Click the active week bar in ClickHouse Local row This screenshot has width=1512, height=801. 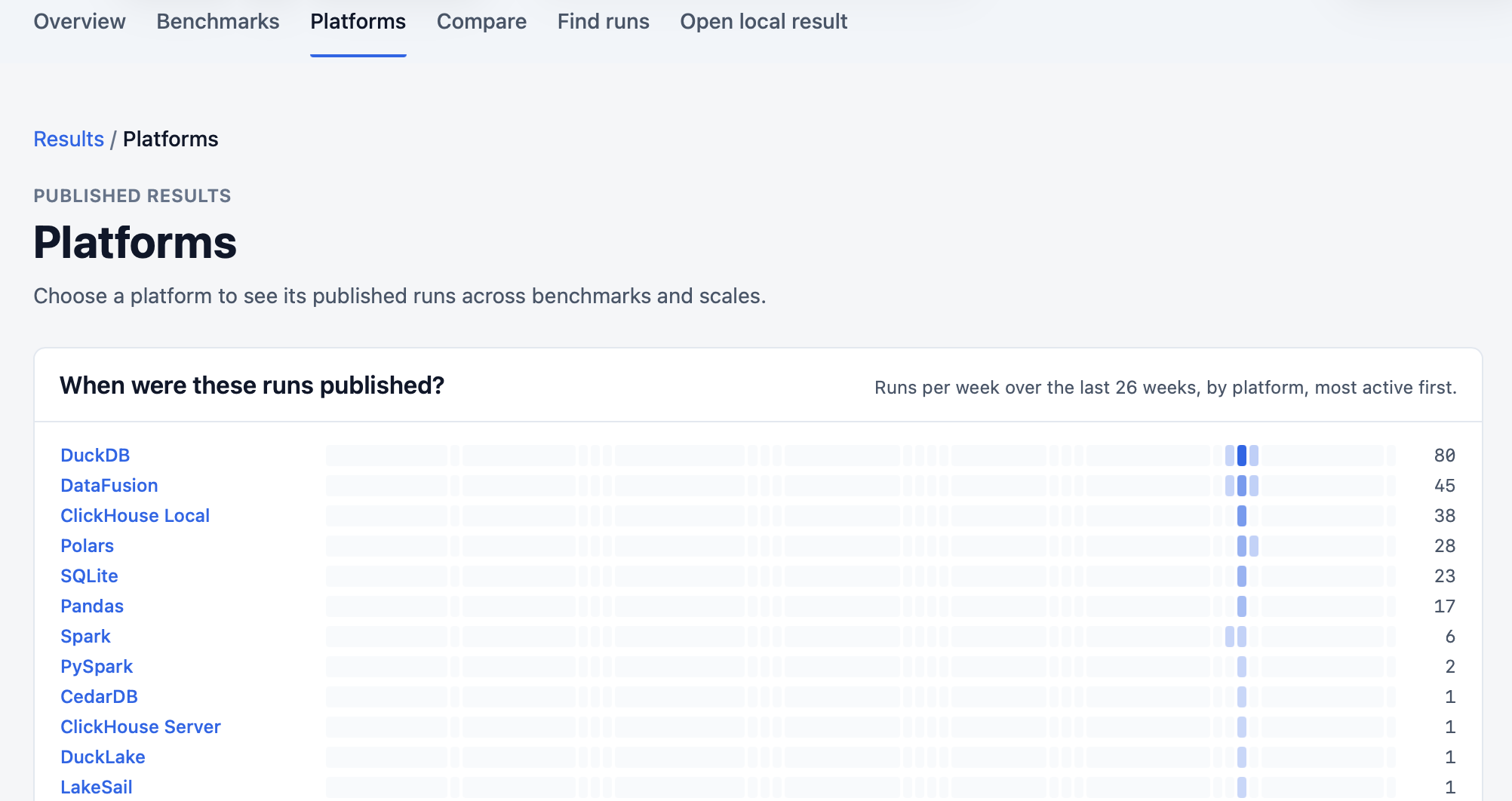tap(1242, 516)
